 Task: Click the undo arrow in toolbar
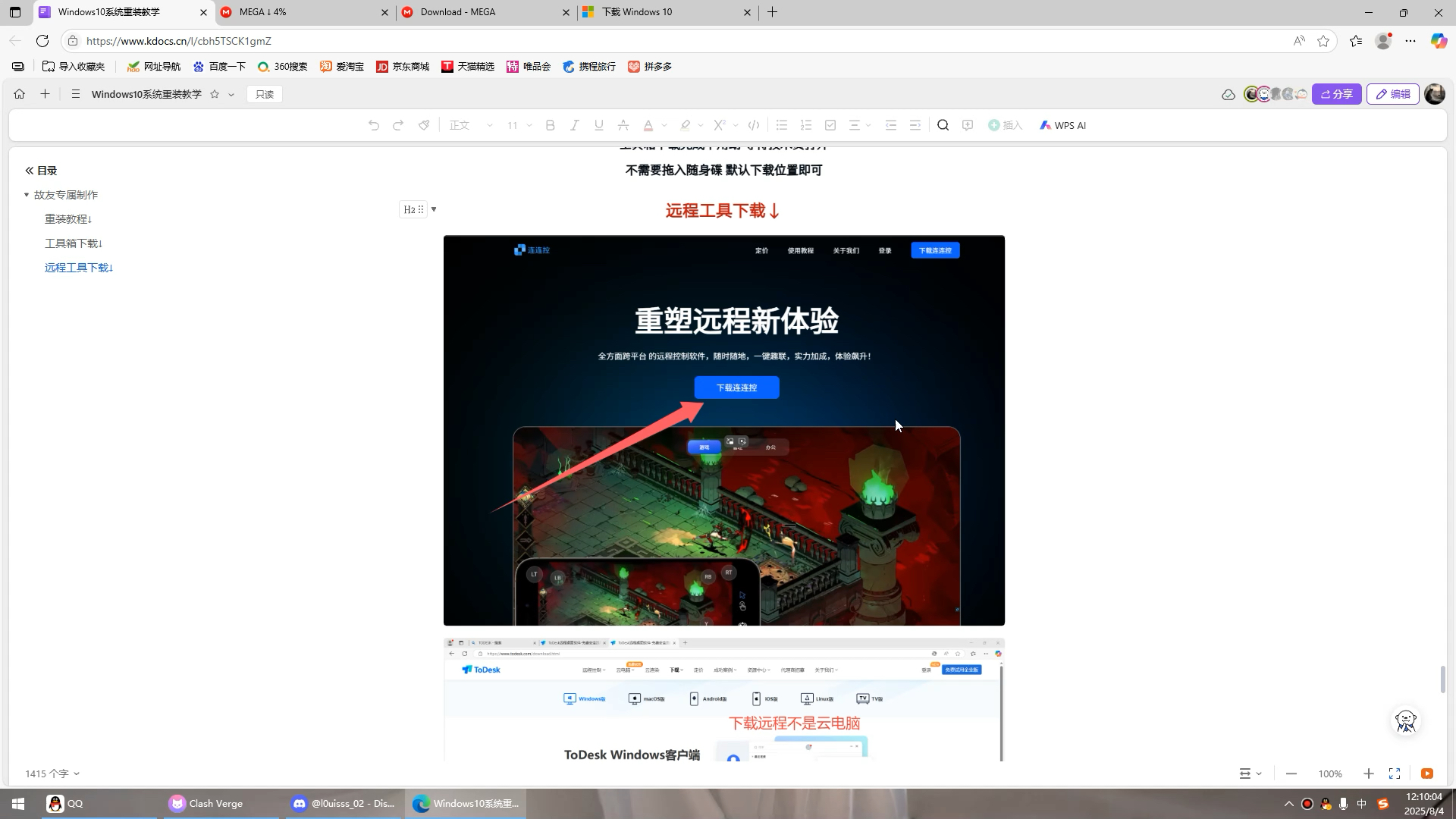[374, 125]
